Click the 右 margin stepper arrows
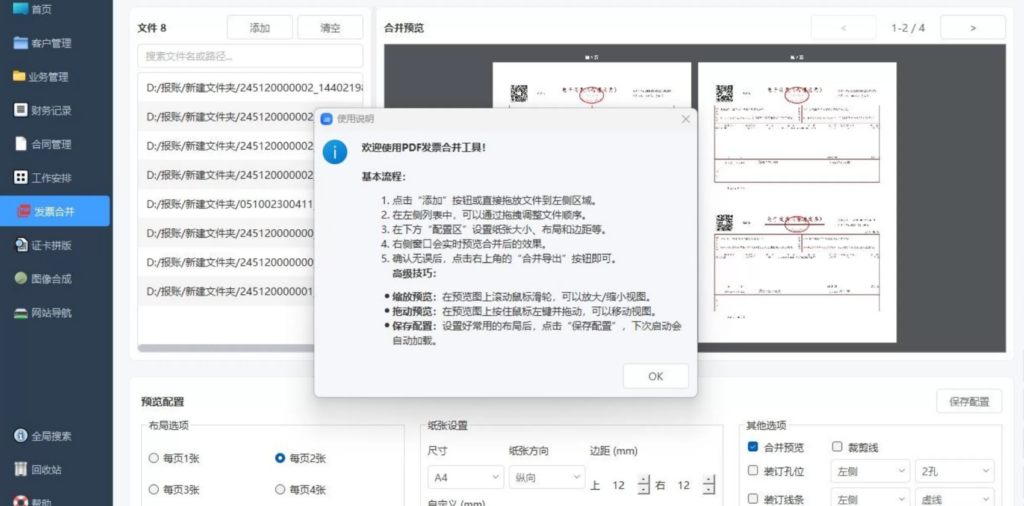Image resolution: width=1024 pixels, height=506 pixels. [x=709, y=485]
